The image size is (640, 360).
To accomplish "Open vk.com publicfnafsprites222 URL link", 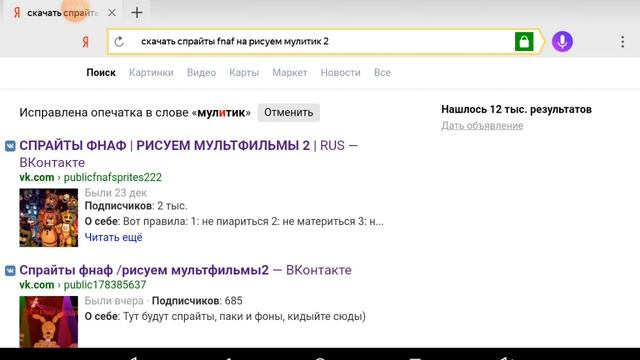I will click(90, 178).
